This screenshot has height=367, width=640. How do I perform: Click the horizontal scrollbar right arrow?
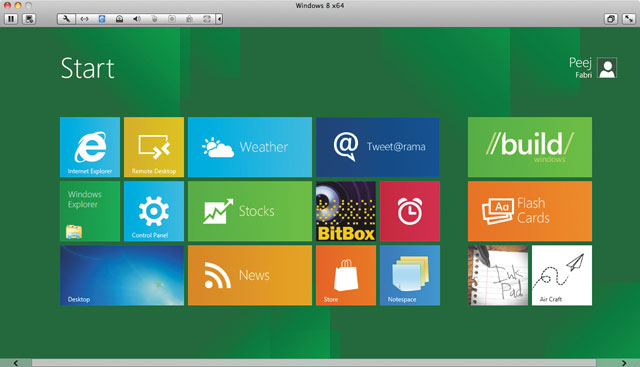(x=624, y=363)
